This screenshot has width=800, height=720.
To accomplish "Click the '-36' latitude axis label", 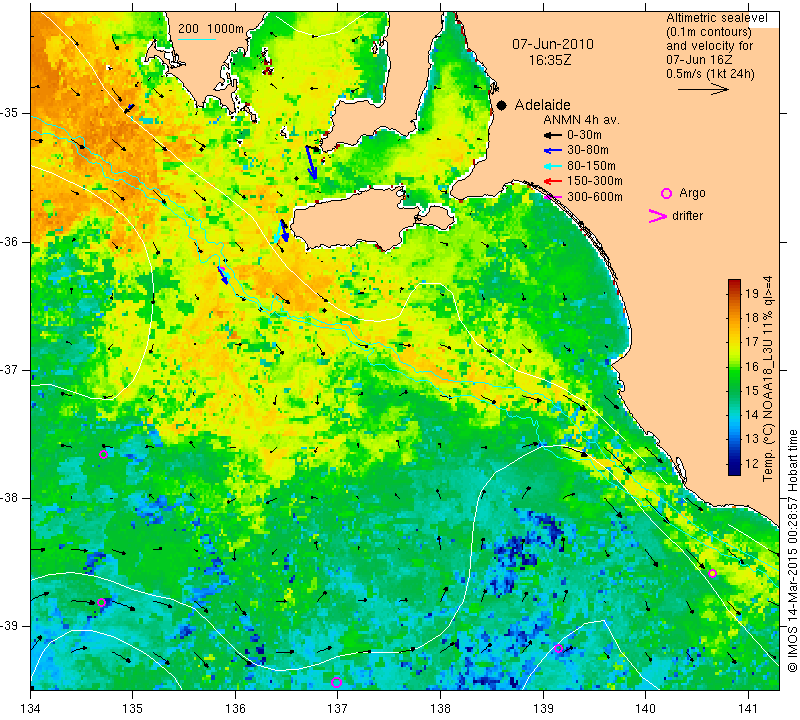I will click(9, 241).
